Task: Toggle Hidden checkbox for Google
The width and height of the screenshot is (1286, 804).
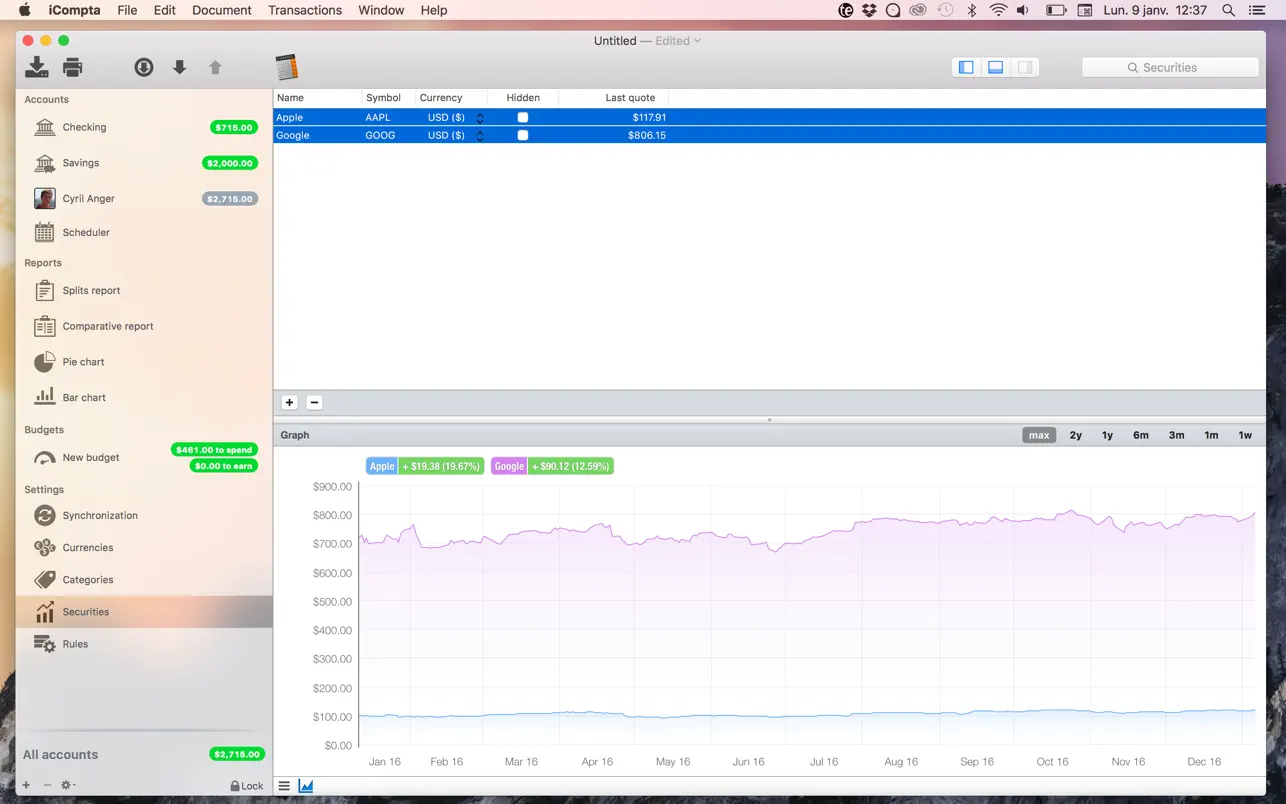Action: (x=522, y=135)
